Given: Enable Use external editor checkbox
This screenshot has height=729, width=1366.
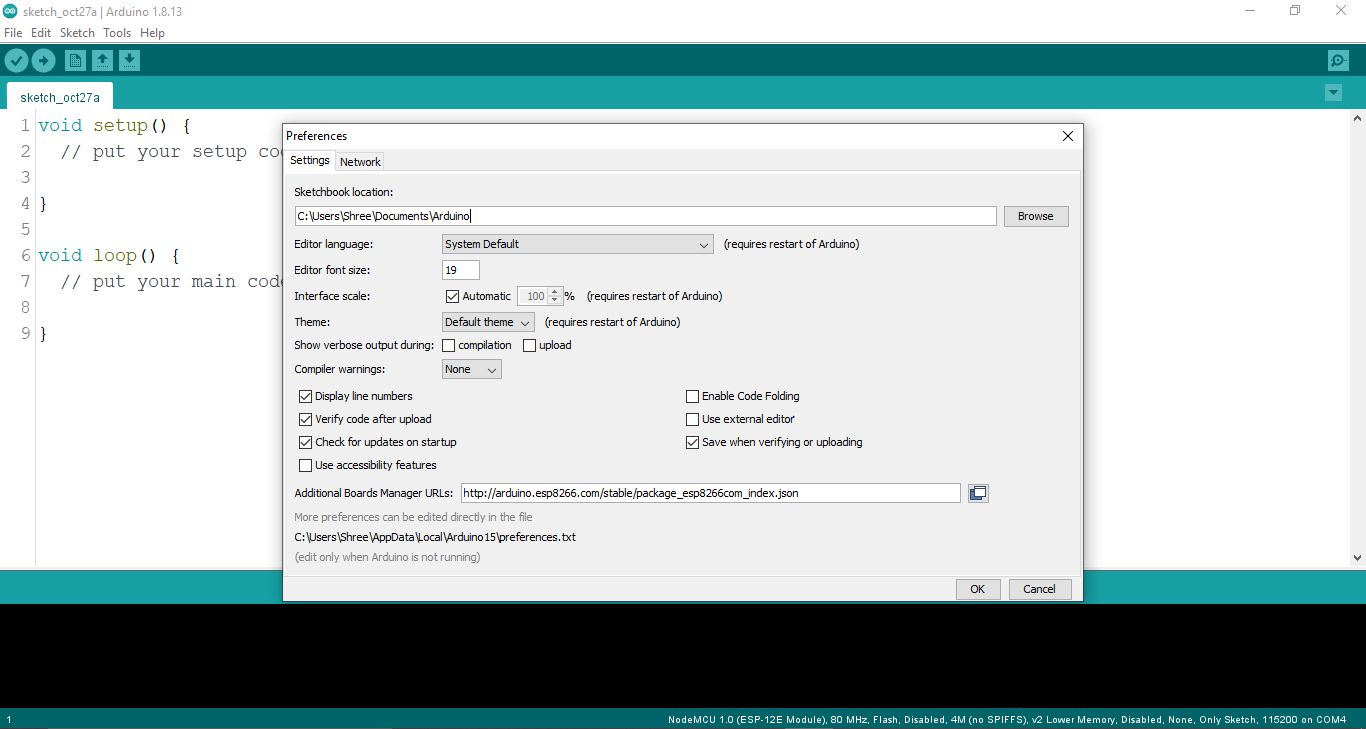Looking at the screenshot, I should (692, 419).
